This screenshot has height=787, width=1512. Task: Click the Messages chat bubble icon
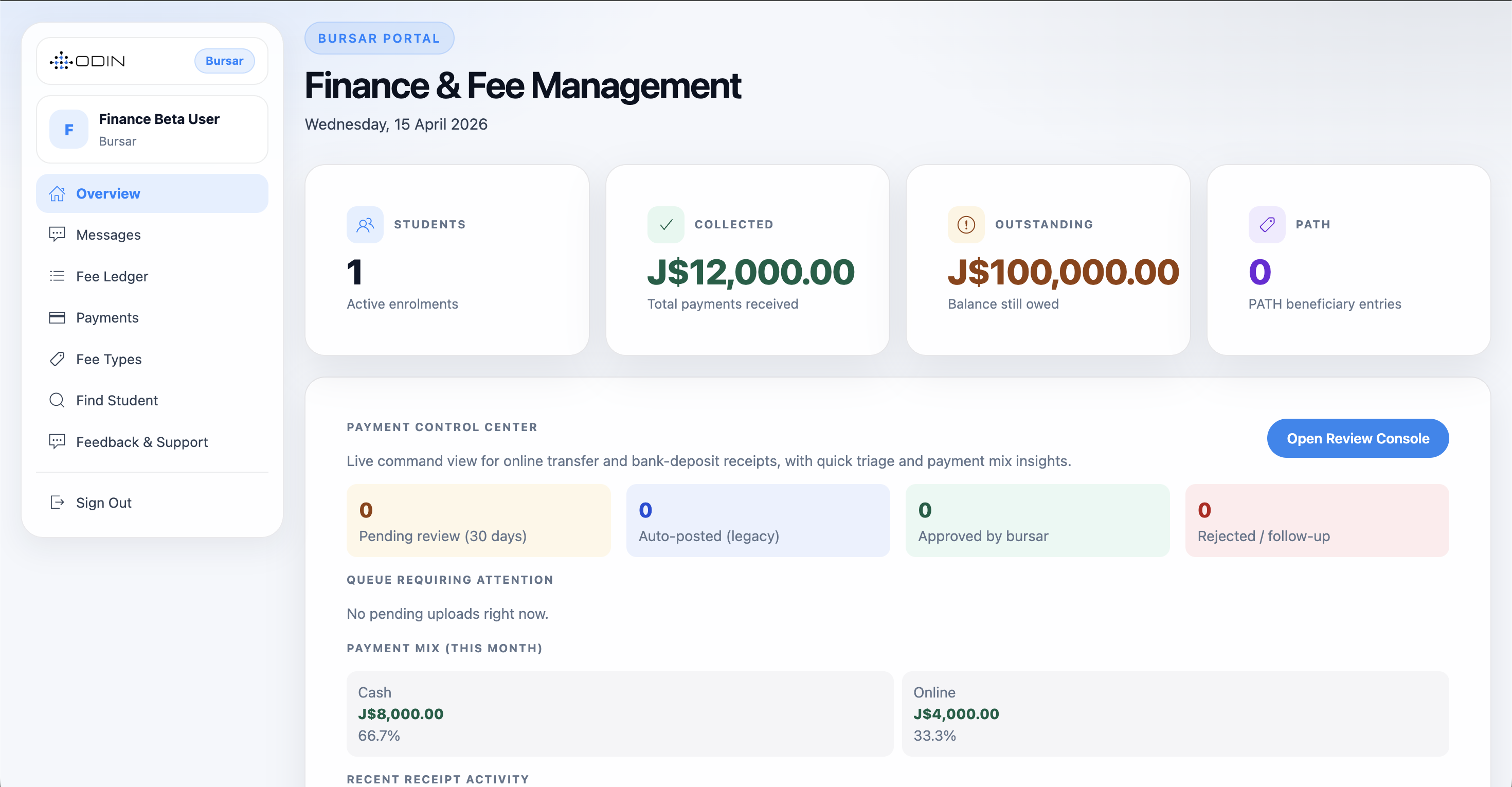(57, 234)
